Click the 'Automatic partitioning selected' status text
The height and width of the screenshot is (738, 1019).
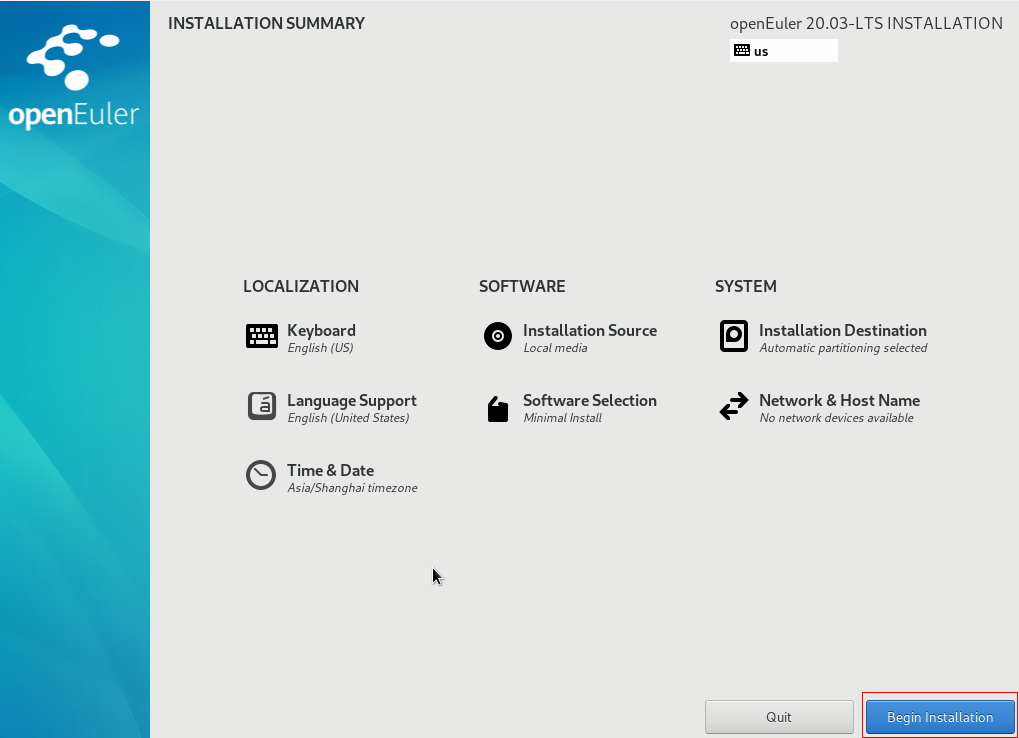point(843,349)
